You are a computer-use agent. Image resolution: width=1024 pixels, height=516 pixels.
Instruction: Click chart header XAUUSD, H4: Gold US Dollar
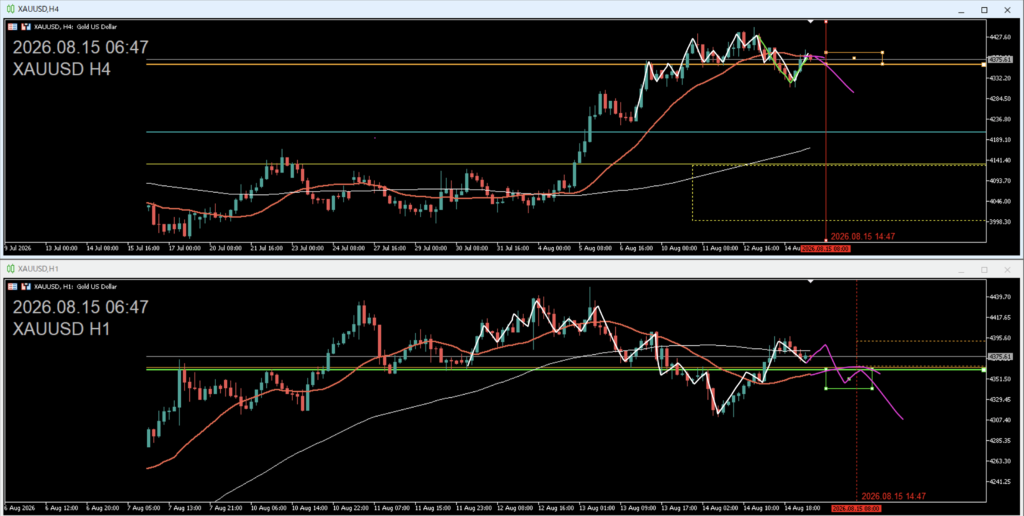coord(75,27)
